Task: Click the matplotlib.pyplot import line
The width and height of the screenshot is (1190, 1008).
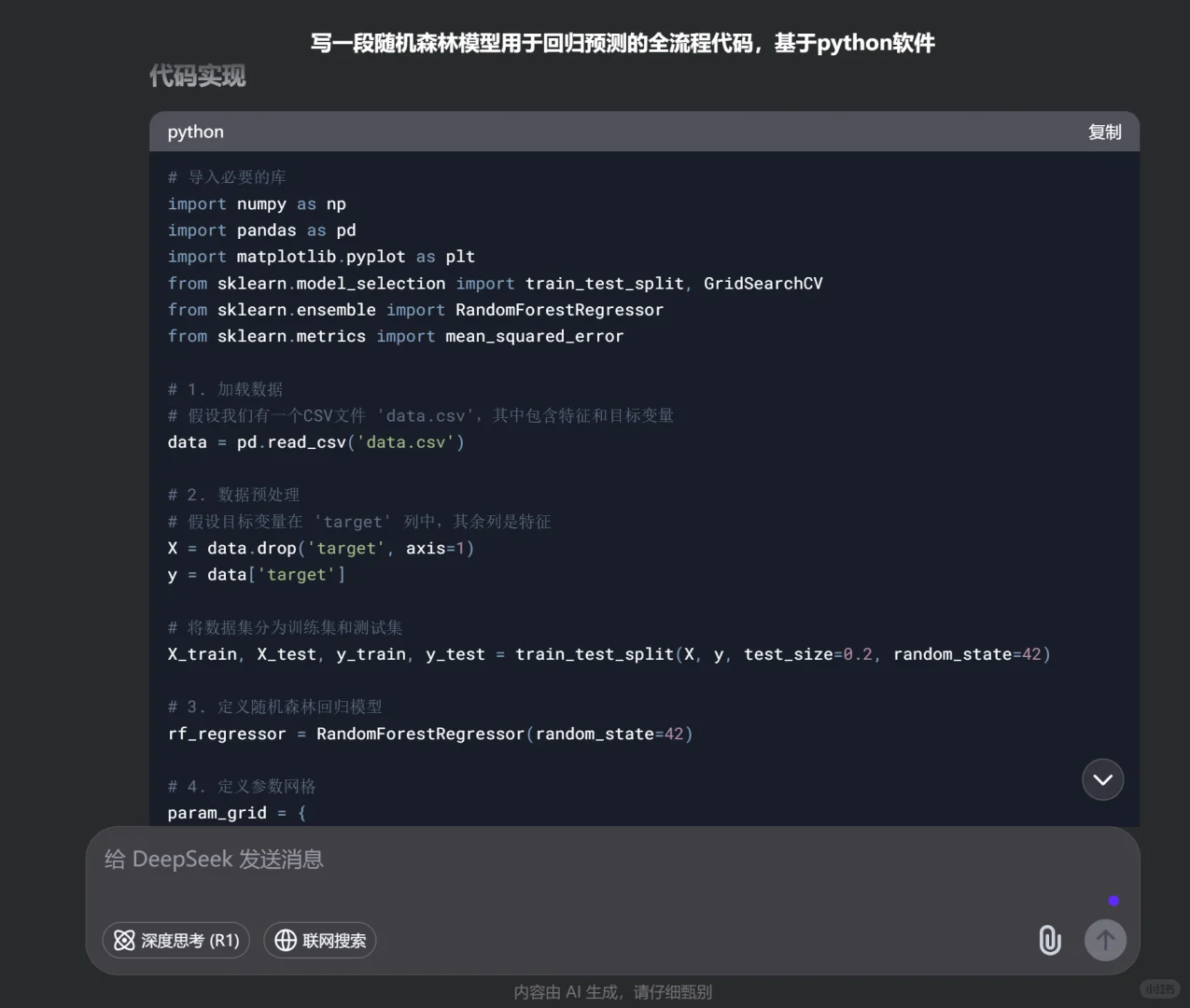Action: point(321,256)
